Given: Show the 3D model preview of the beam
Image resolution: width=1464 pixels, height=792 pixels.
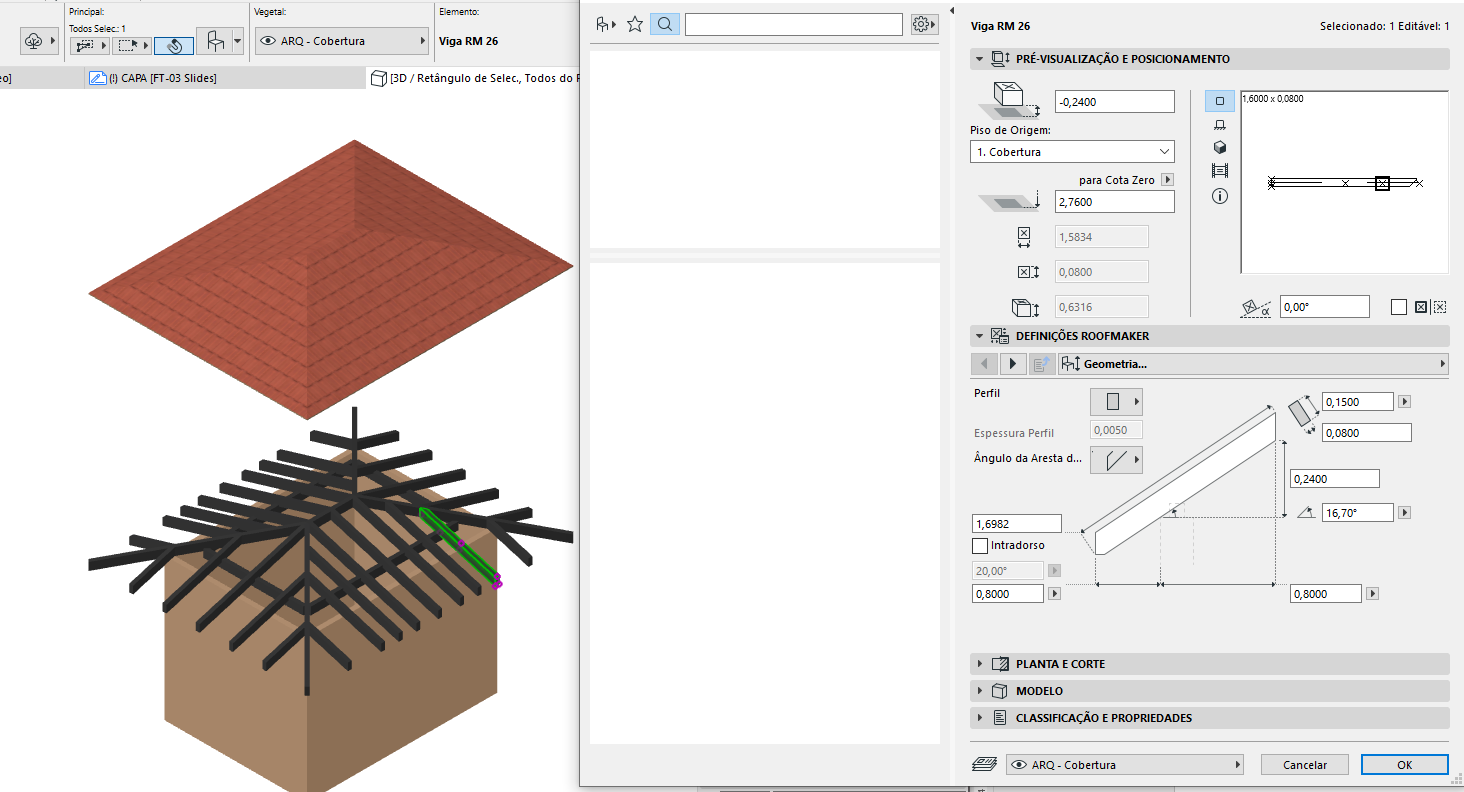Looking at the screenshot, I should (1219, 146).
